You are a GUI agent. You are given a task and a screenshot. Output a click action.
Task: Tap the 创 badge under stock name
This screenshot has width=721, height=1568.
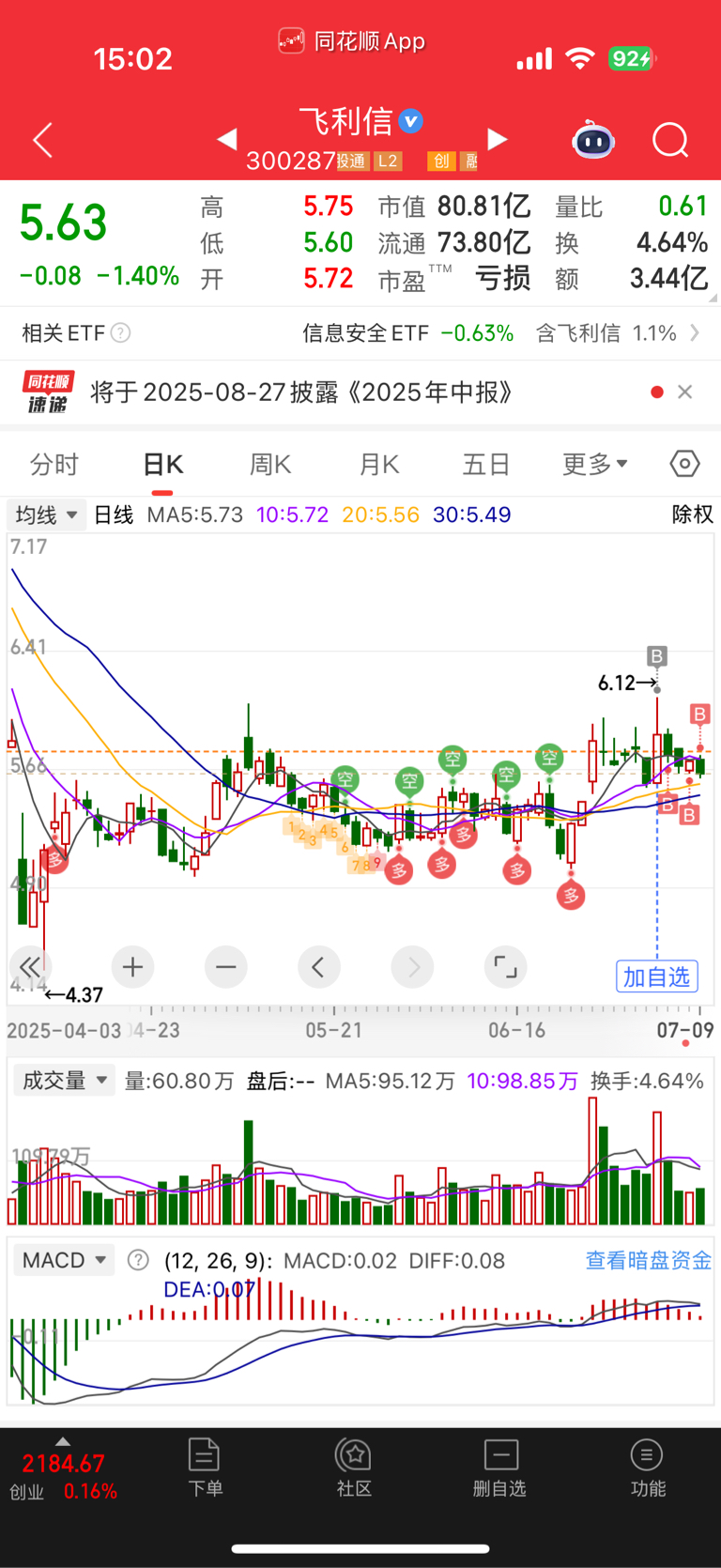point(441,161)
